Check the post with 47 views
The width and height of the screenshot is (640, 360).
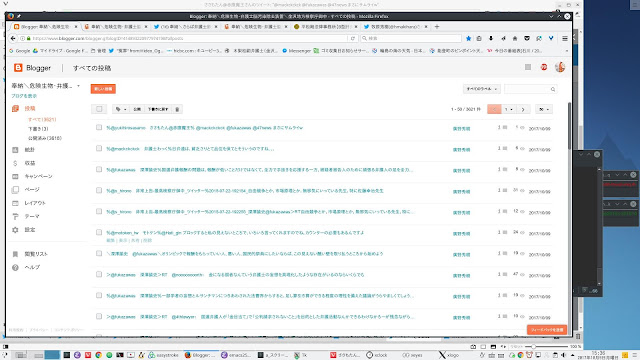(x=99, y=274)
